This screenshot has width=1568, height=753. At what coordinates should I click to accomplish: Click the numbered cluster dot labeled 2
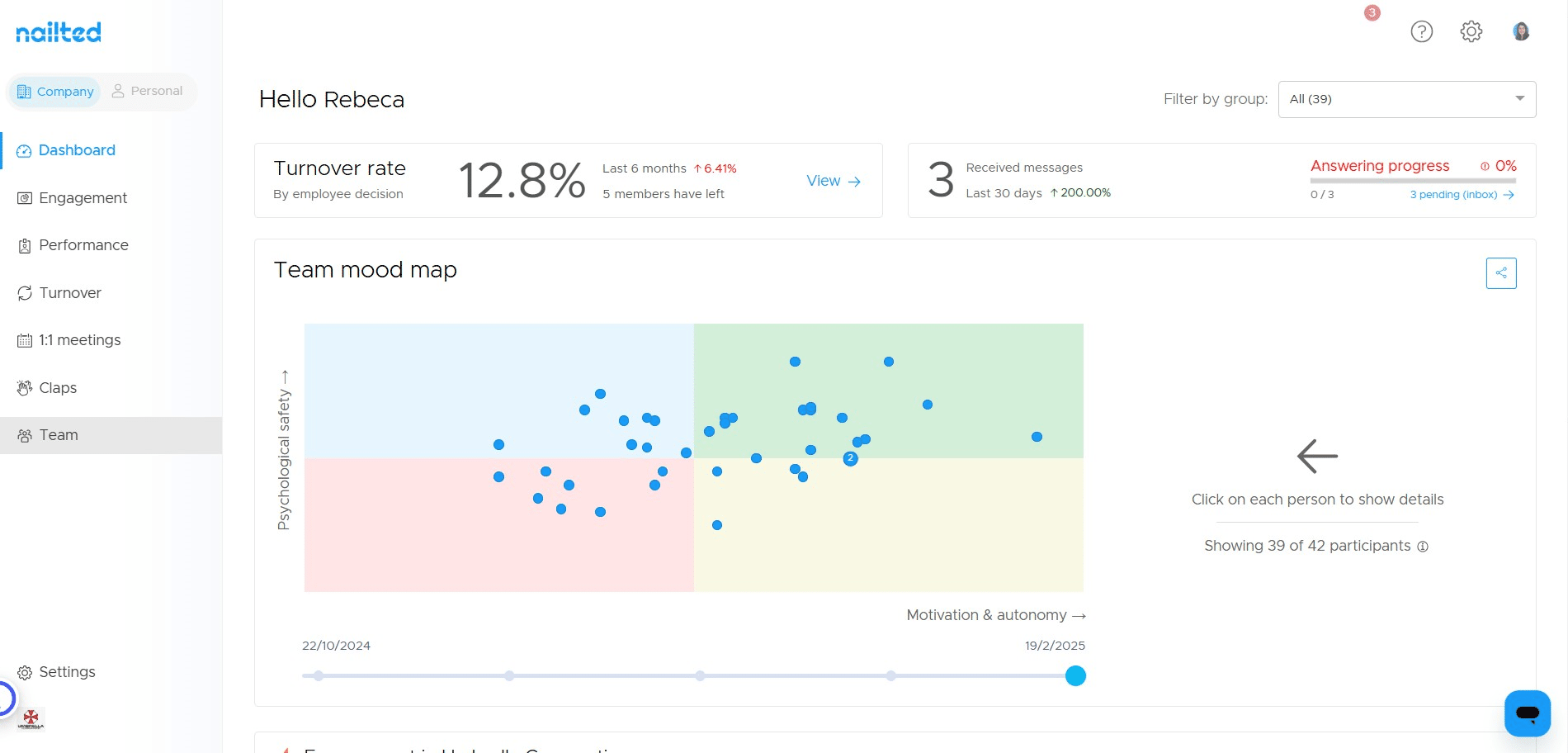click(x=850, y=458)
